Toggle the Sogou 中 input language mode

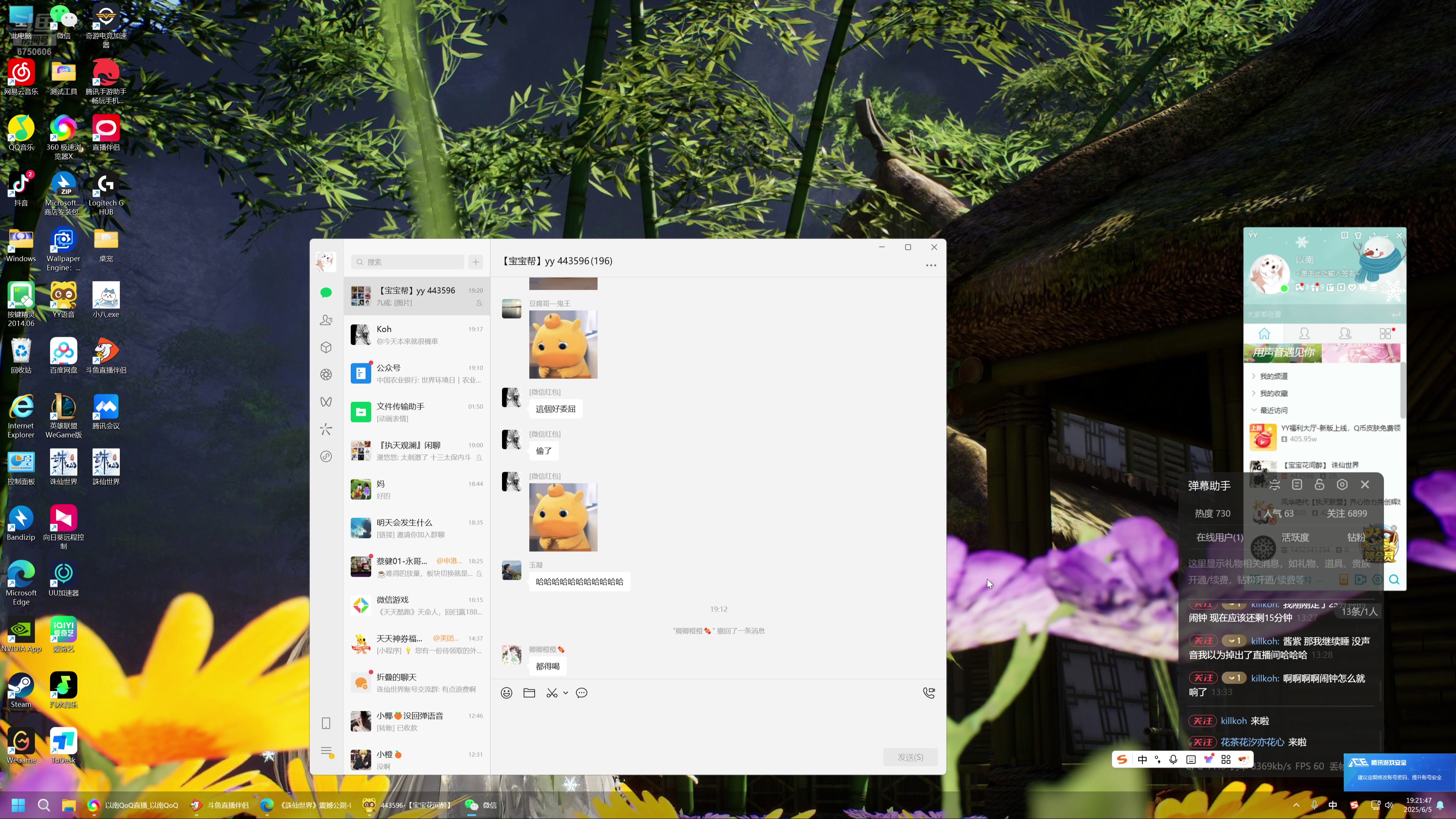[1142, 759]
